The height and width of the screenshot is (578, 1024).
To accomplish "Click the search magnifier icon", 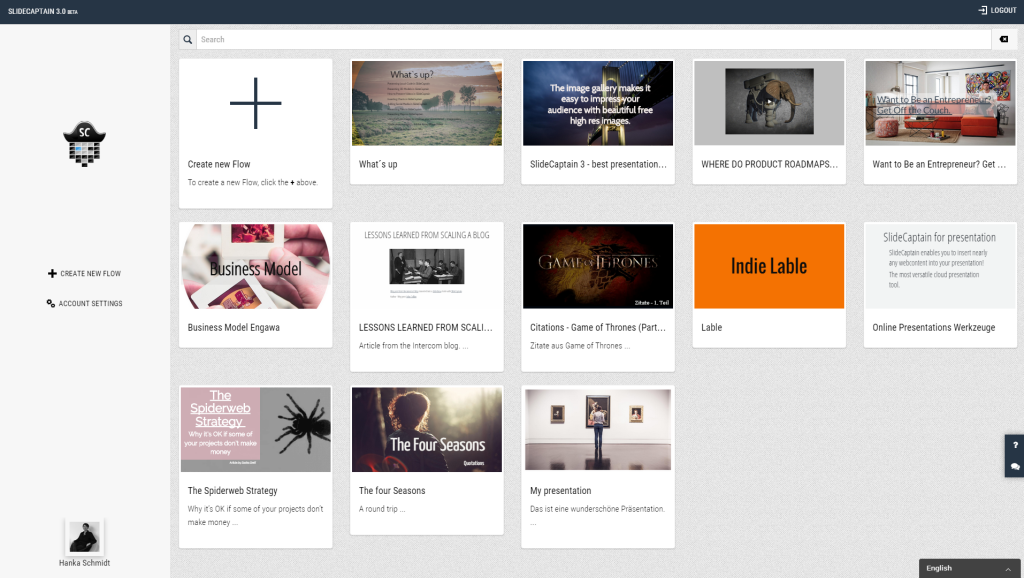I will click(188, 40).
